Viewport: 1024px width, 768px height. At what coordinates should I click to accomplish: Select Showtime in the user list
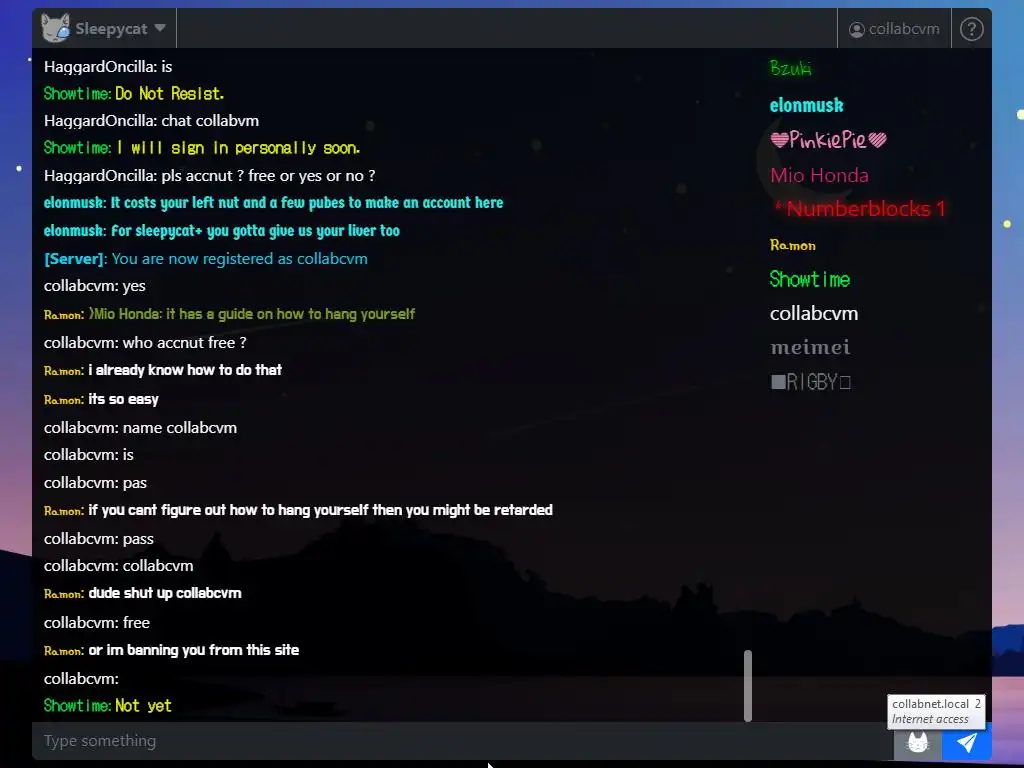810,280
